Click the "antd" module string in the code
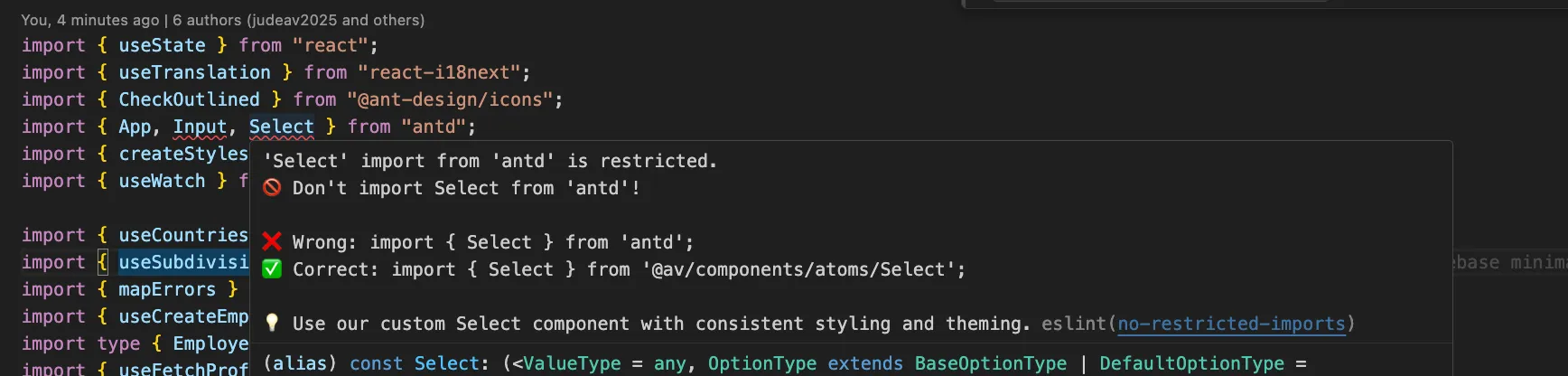Viewport: 1568px width, 376px height. 434,127
